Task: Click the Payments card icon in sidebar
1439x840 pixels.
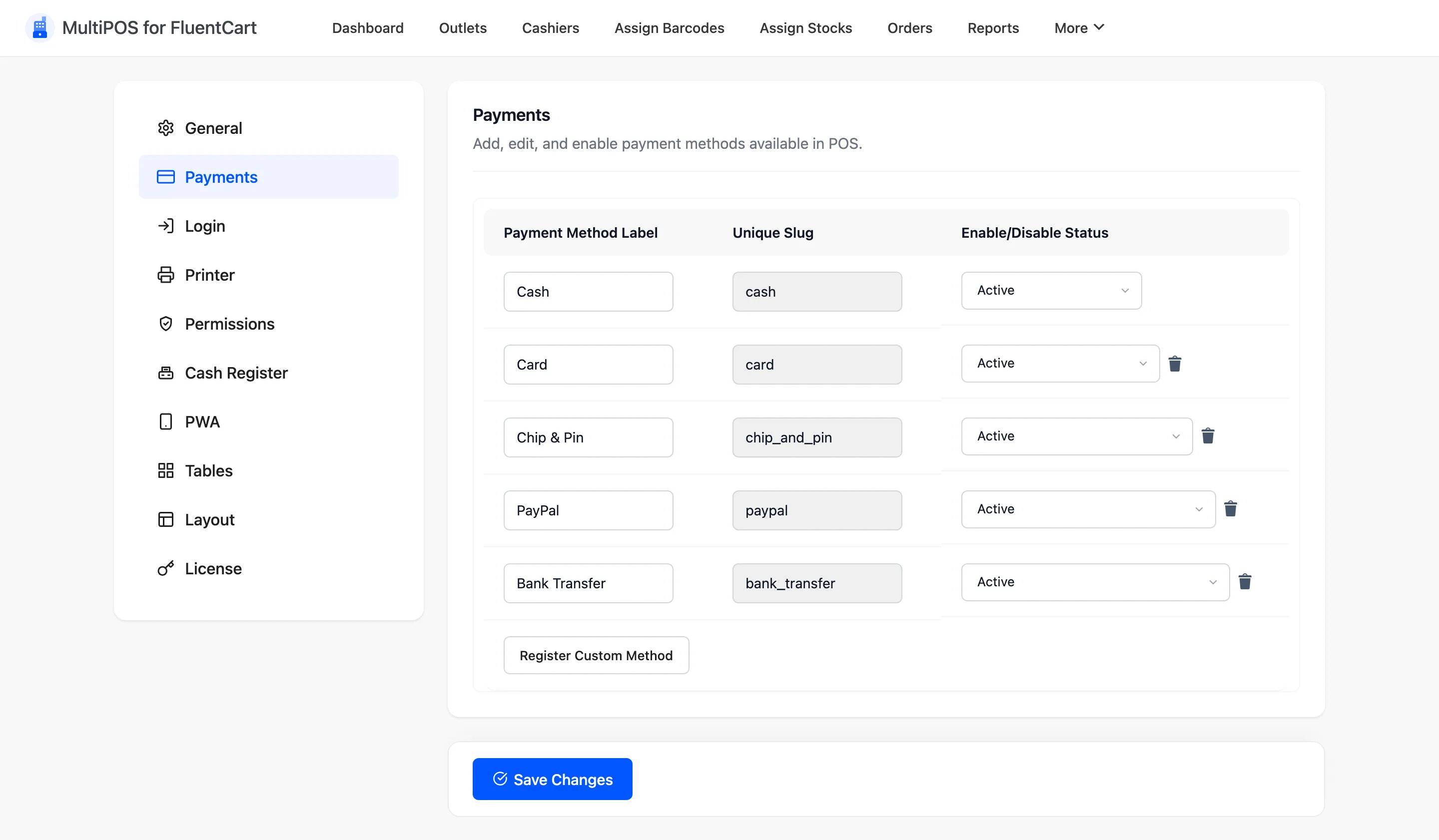Action: (165, 177)
